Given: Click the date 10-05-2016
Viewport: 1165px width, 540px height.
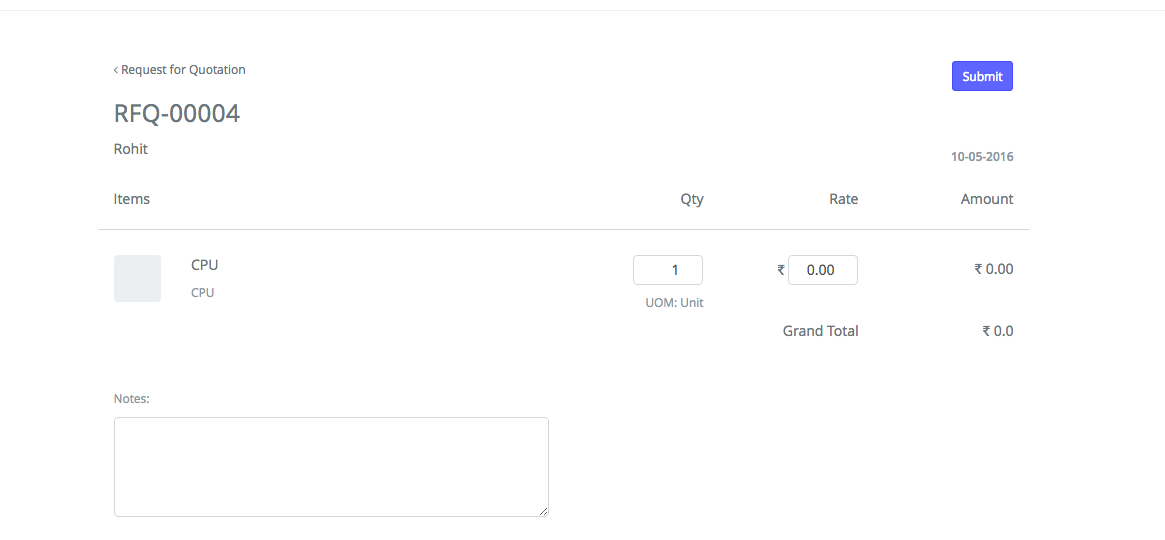Looking at the screenshot, I should tap(982, 157).
